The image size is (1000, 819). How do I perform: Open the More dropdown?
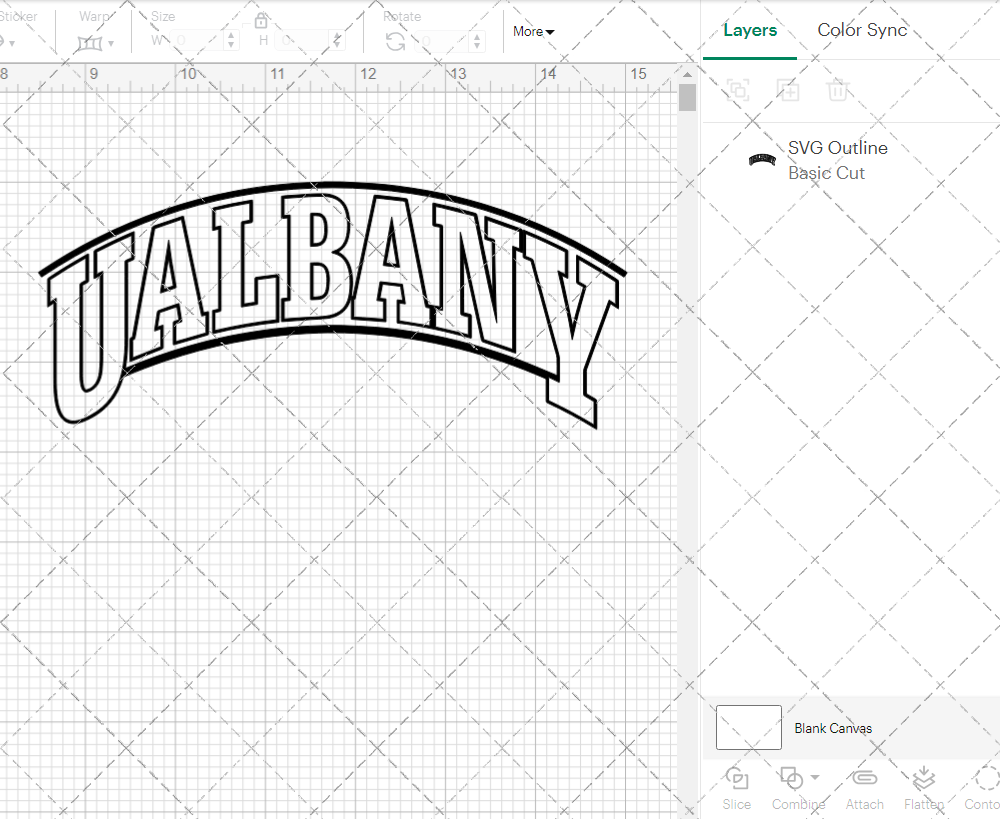click(x=533, y=31)
